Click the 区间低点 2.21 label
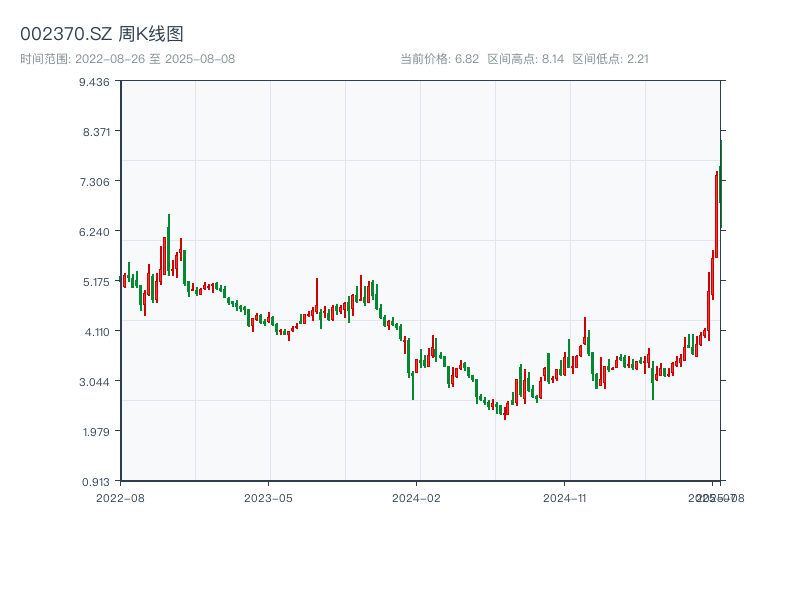Viewport: 800px width, 600px height. pos(610,59)
